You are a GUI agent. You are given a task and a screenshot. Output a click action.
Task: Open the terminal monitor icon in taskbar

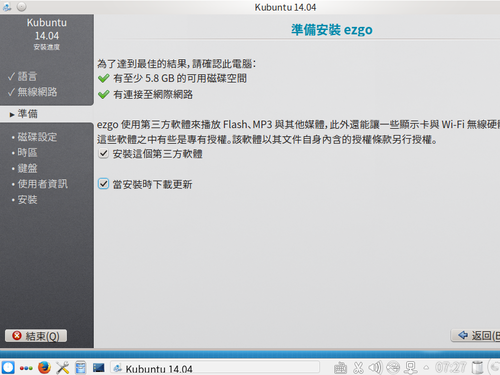[x=99, y=368]
